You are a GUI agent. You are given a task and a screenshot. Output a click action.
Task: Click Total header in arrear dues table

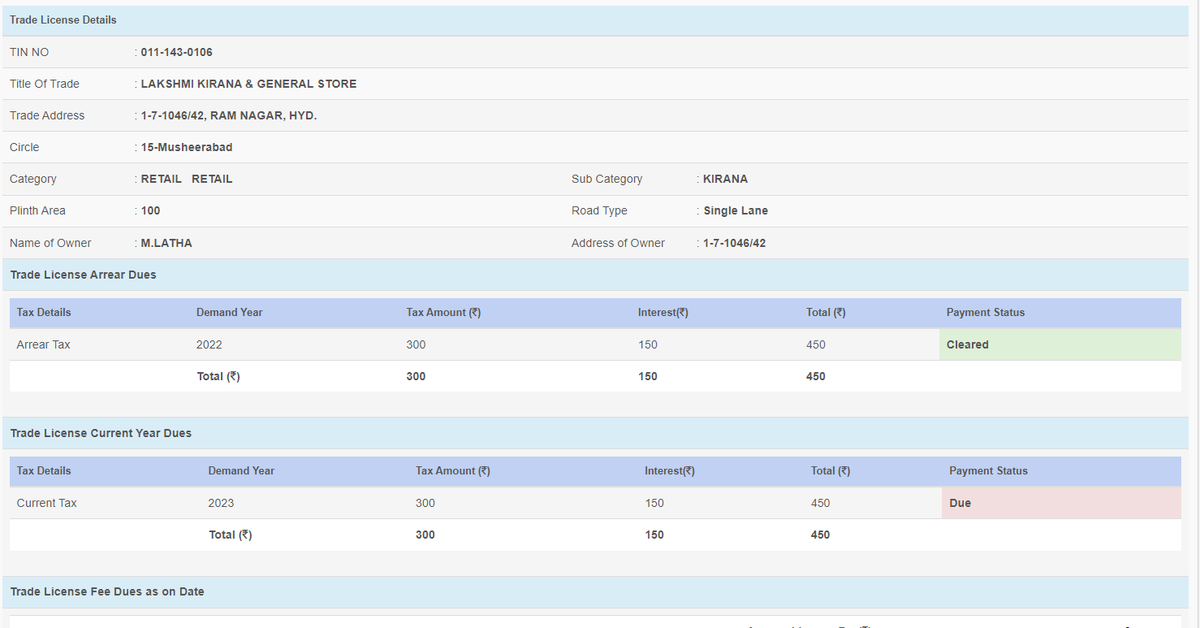pos(826,312)
